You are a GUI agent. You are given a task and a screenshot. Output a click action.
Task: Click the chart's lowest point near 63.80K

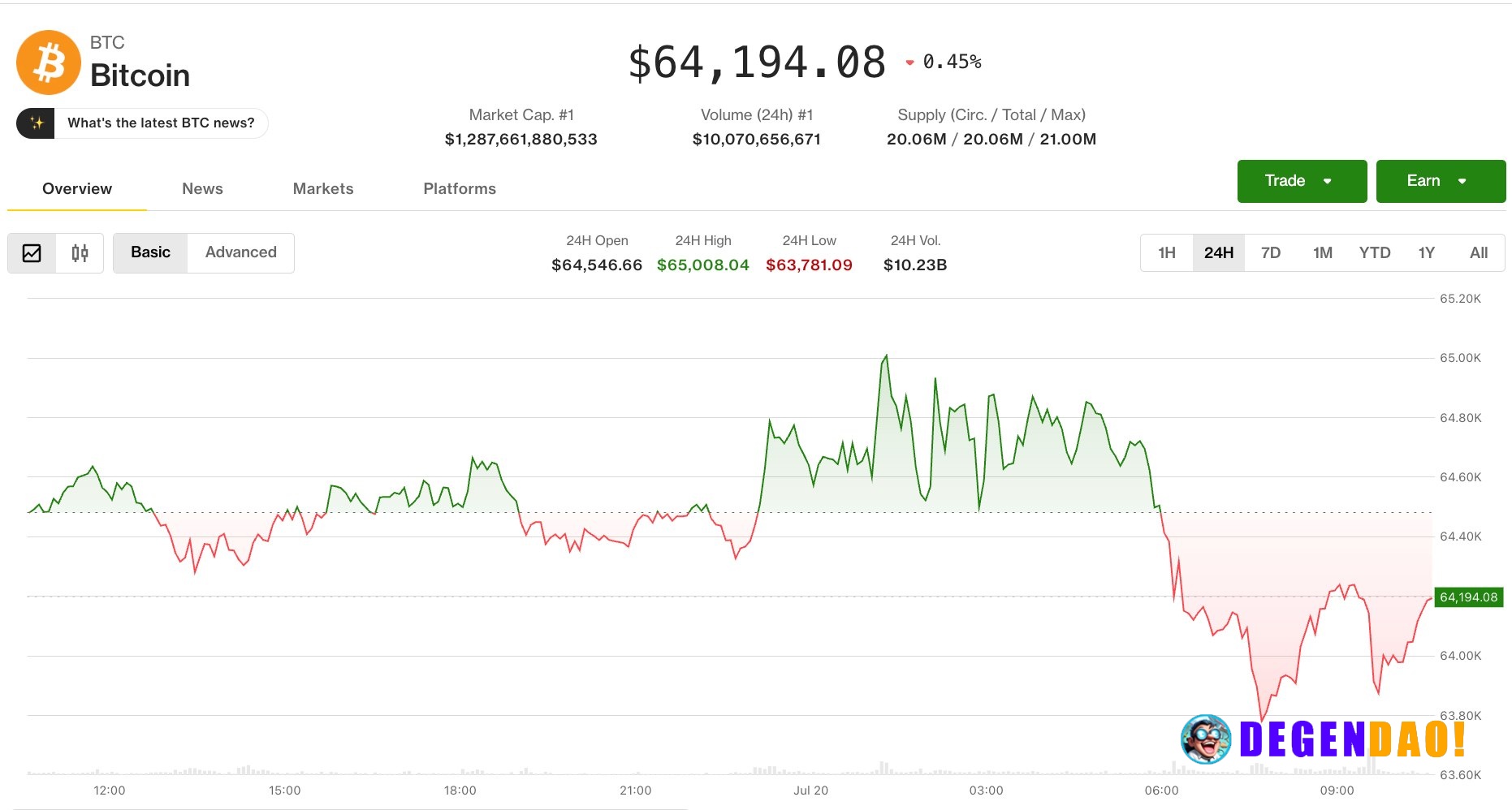click(x=1262, y=720)
